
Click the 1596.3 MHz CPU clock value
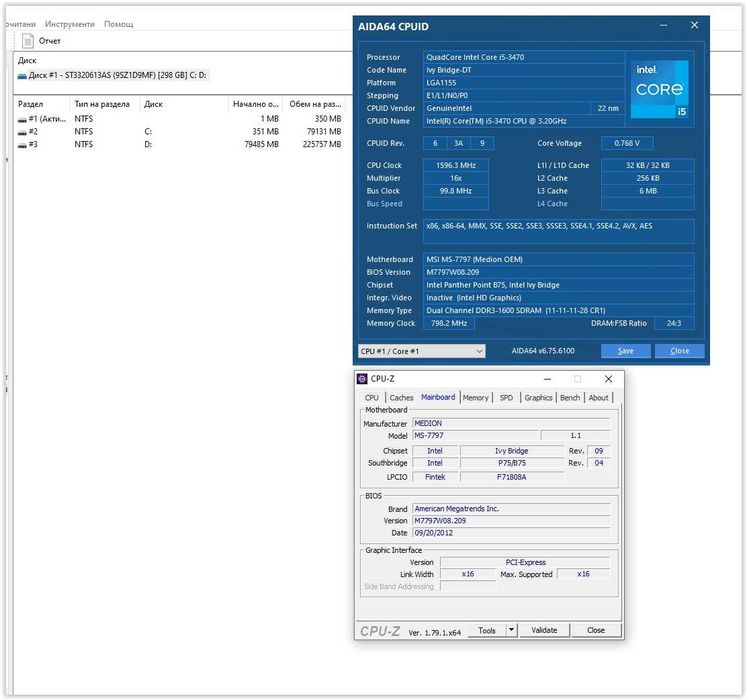pos(455,166)
